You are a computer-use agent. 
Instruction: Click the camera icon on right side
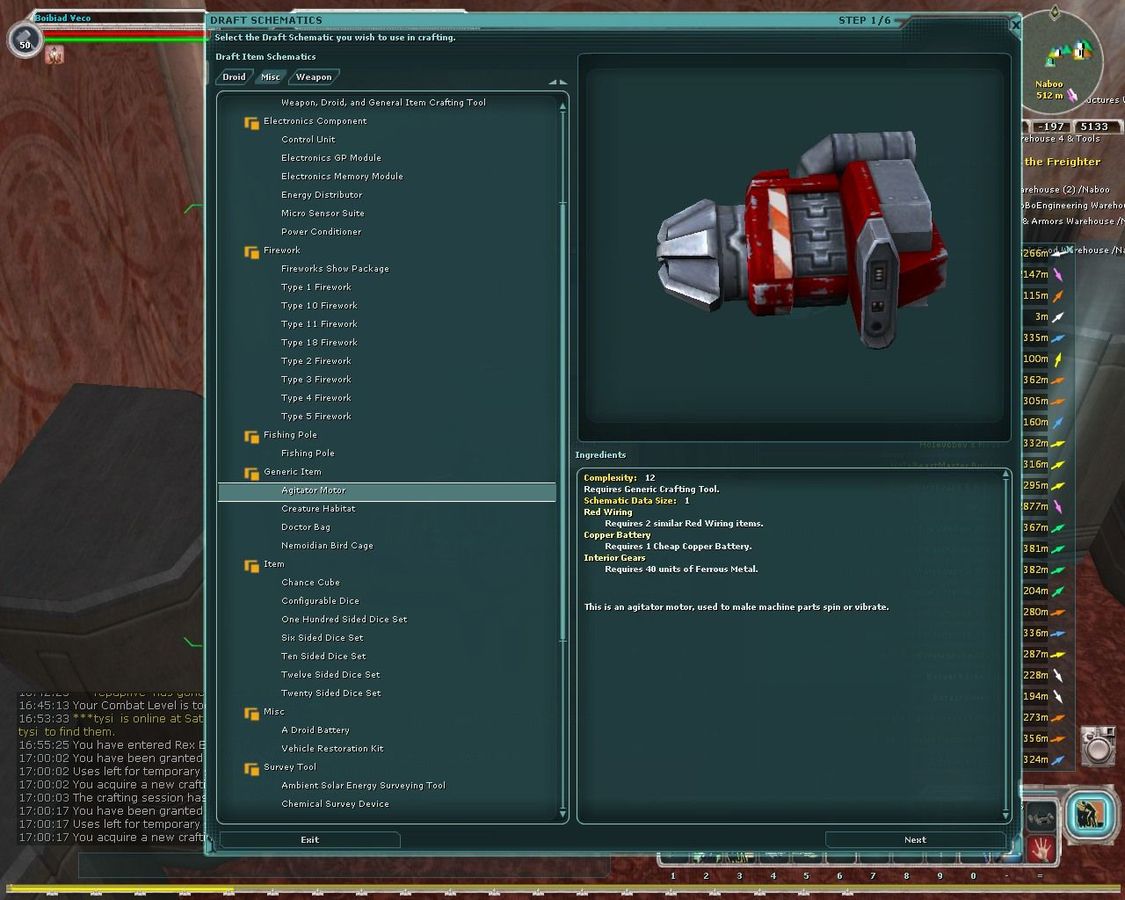(x=1098, y=745)
